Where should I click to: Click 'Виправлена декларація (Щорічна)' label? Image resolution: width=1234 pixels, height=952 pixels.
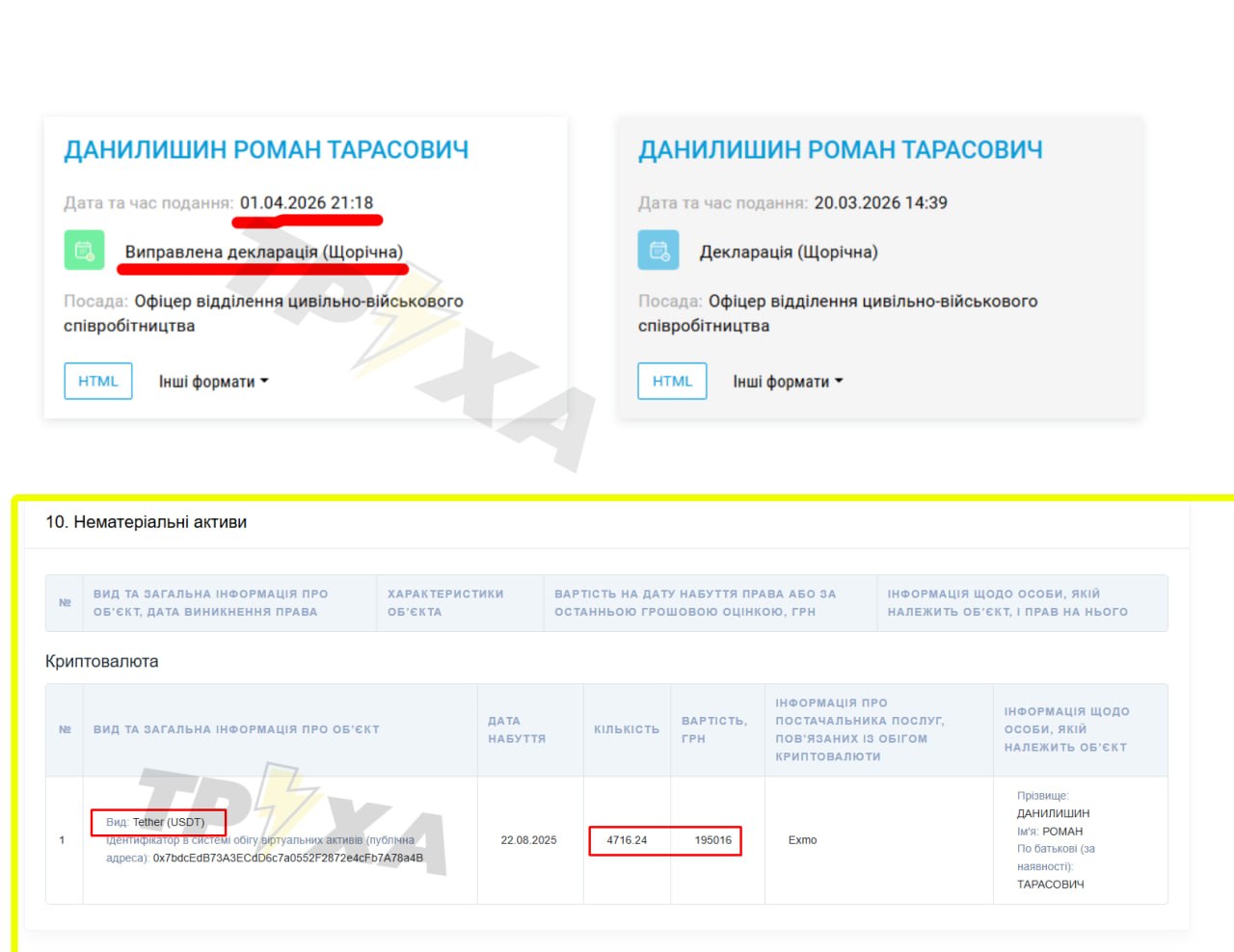pos(263,251)
